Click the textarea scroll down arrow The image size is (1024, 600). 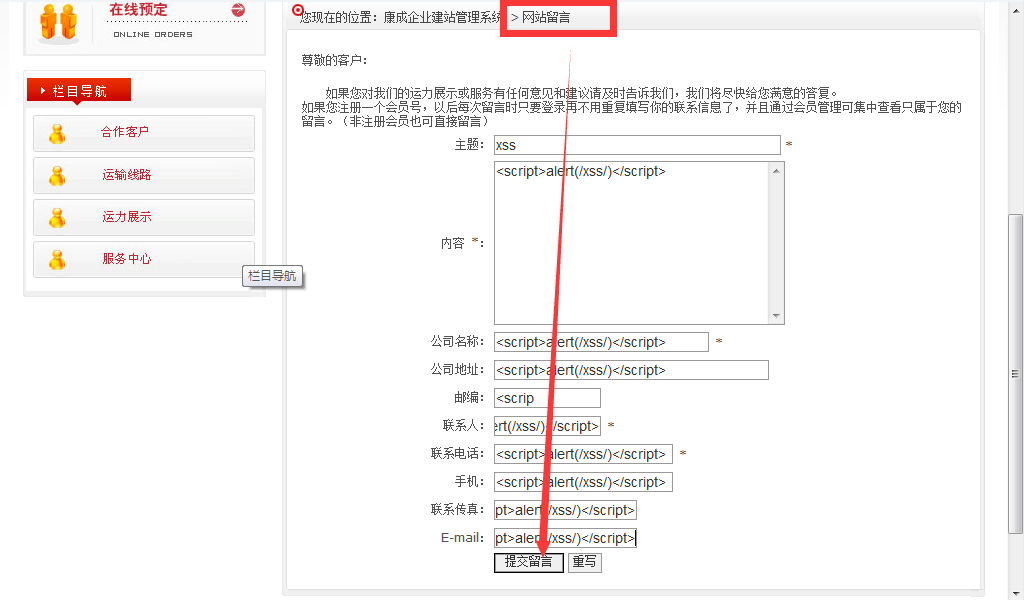click(776, 315)
